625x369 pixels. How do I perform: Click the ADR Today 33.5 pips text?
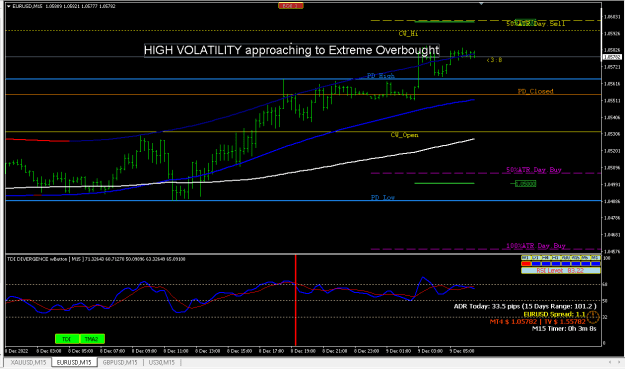pyautogui.click(x=525, y=306)
